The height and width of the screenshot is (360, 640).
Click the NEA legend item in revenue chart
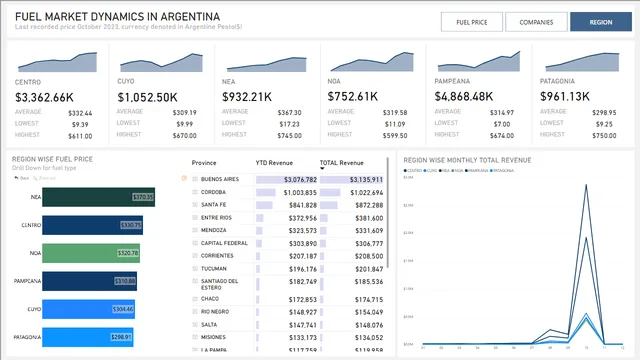point(444,171)
